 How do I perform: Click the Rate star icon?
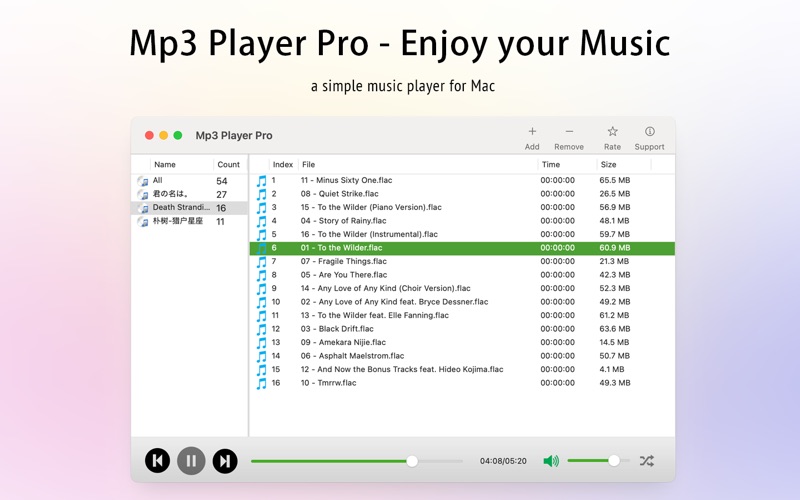[x=612, y=132]
